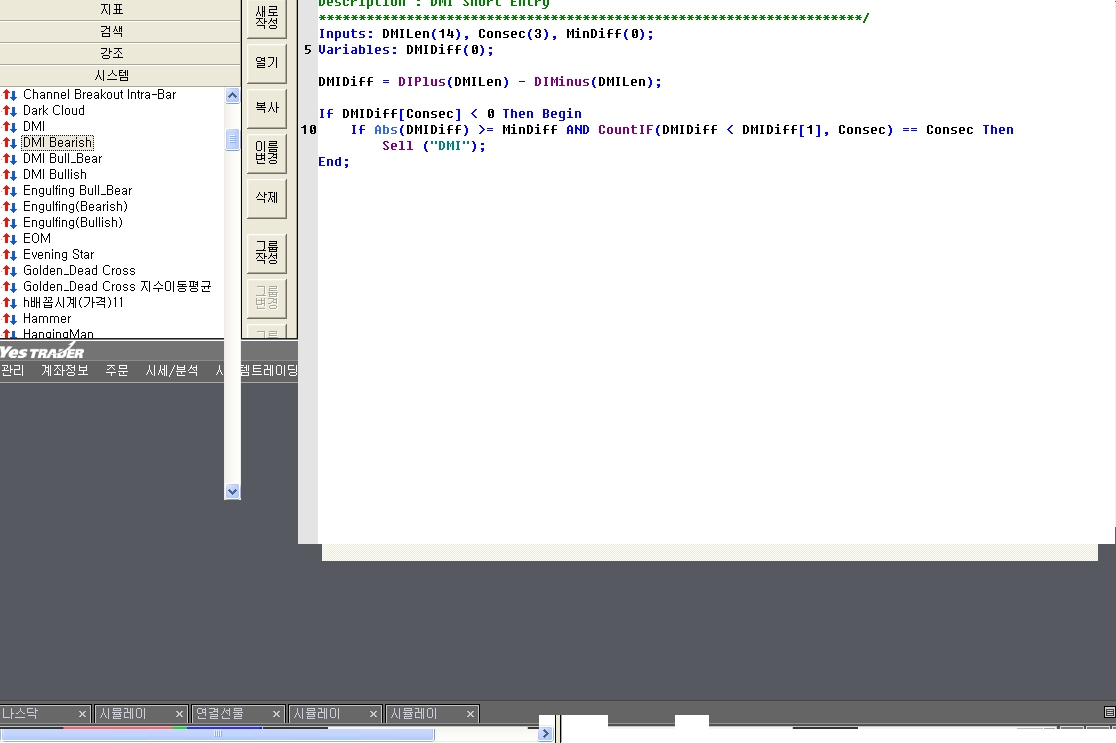Click the window list icon at bottom right
Image resolution: width=1116 pixels, height=743 pixels.
click(x=1109, y=712)
